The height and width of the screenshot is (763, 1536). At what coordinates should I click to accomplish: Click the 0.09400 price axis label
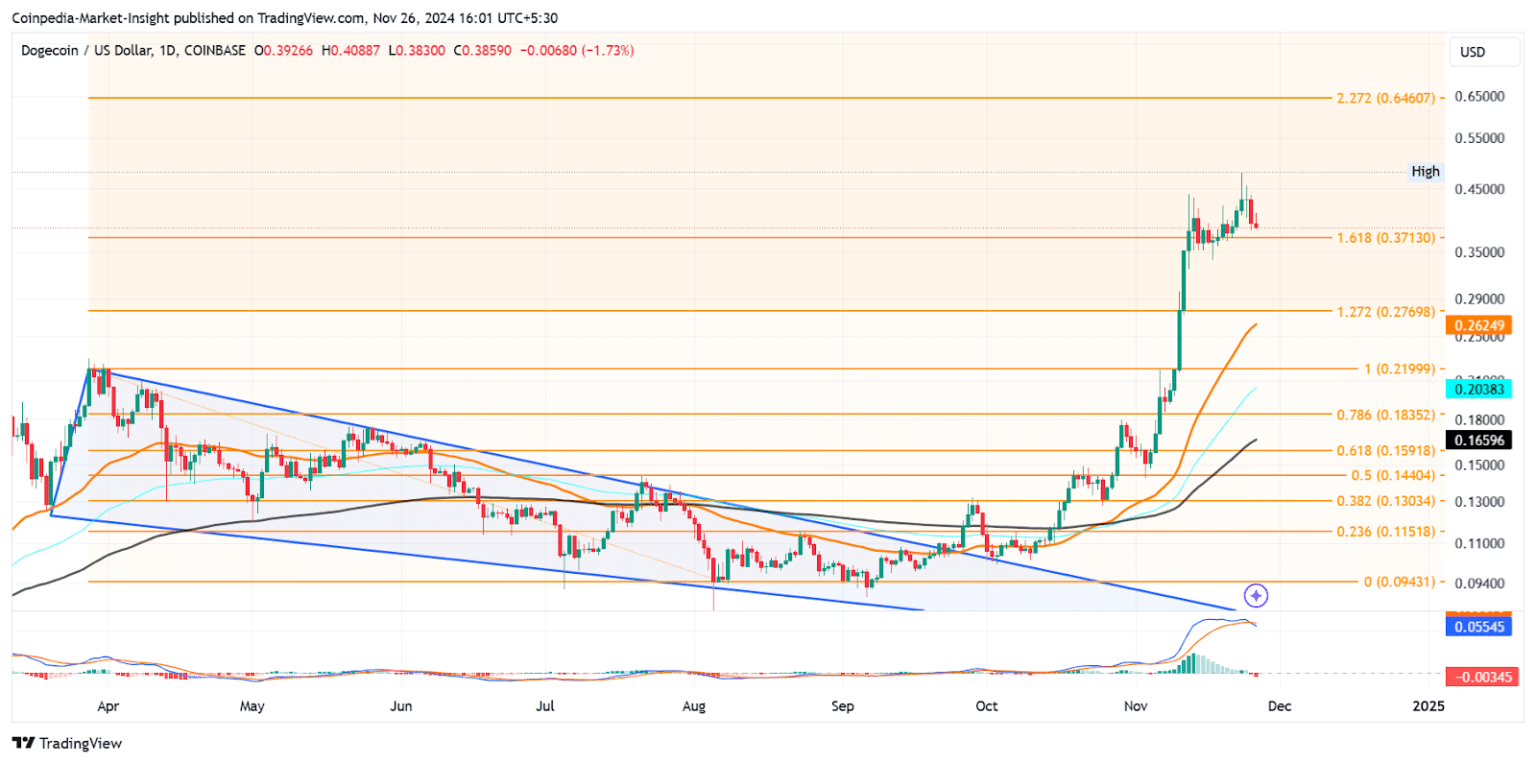click(1479, 583)
